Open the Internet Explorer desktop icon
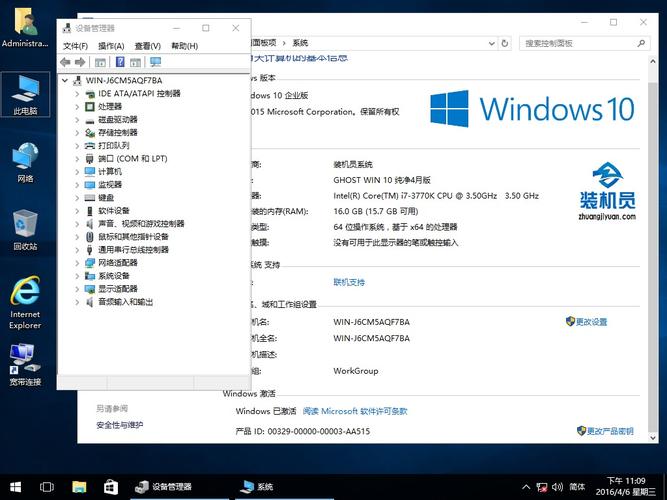Viewport: 667px width, 500px height. (x=25, y=303)
